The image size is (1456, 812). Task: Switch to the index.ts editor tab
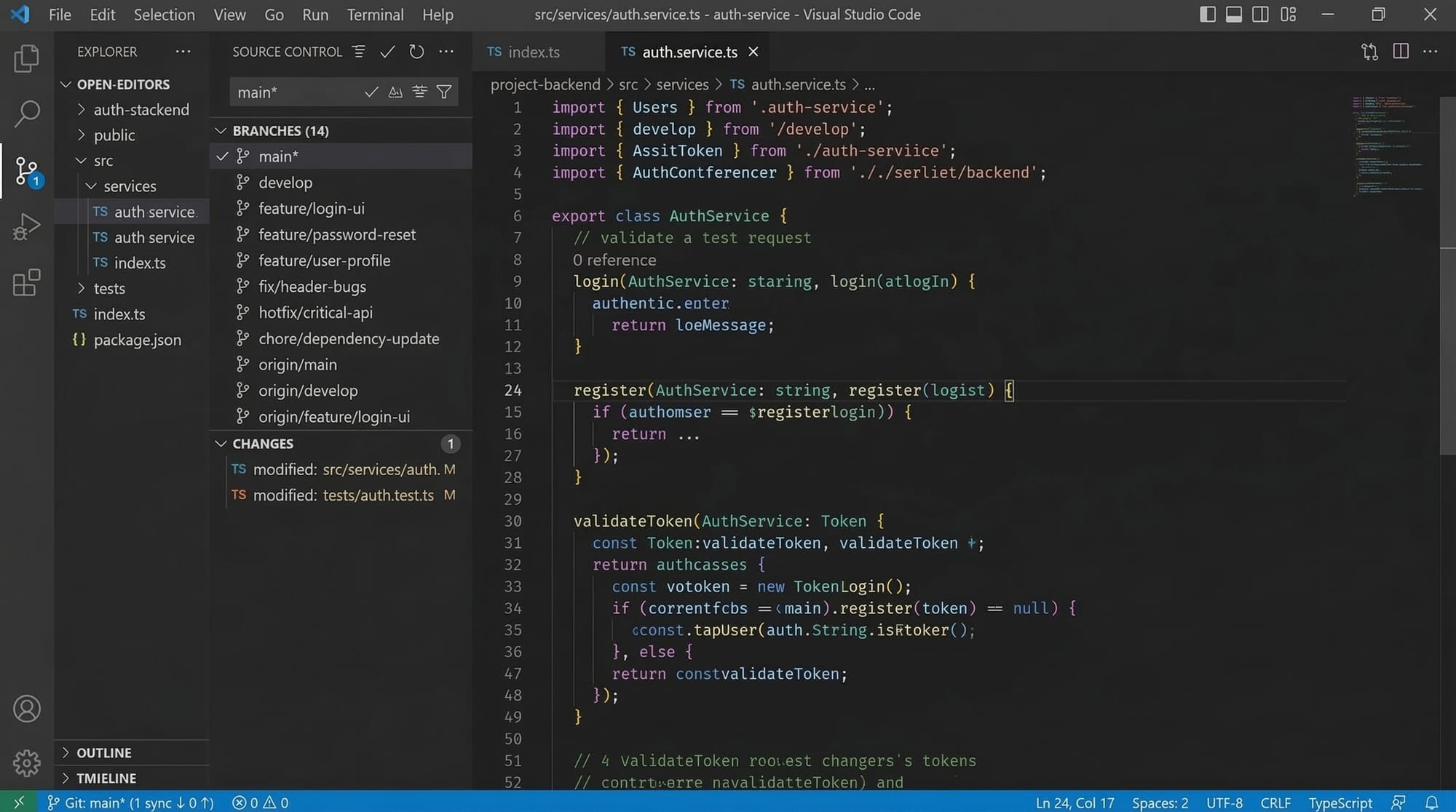pos(533,52)
